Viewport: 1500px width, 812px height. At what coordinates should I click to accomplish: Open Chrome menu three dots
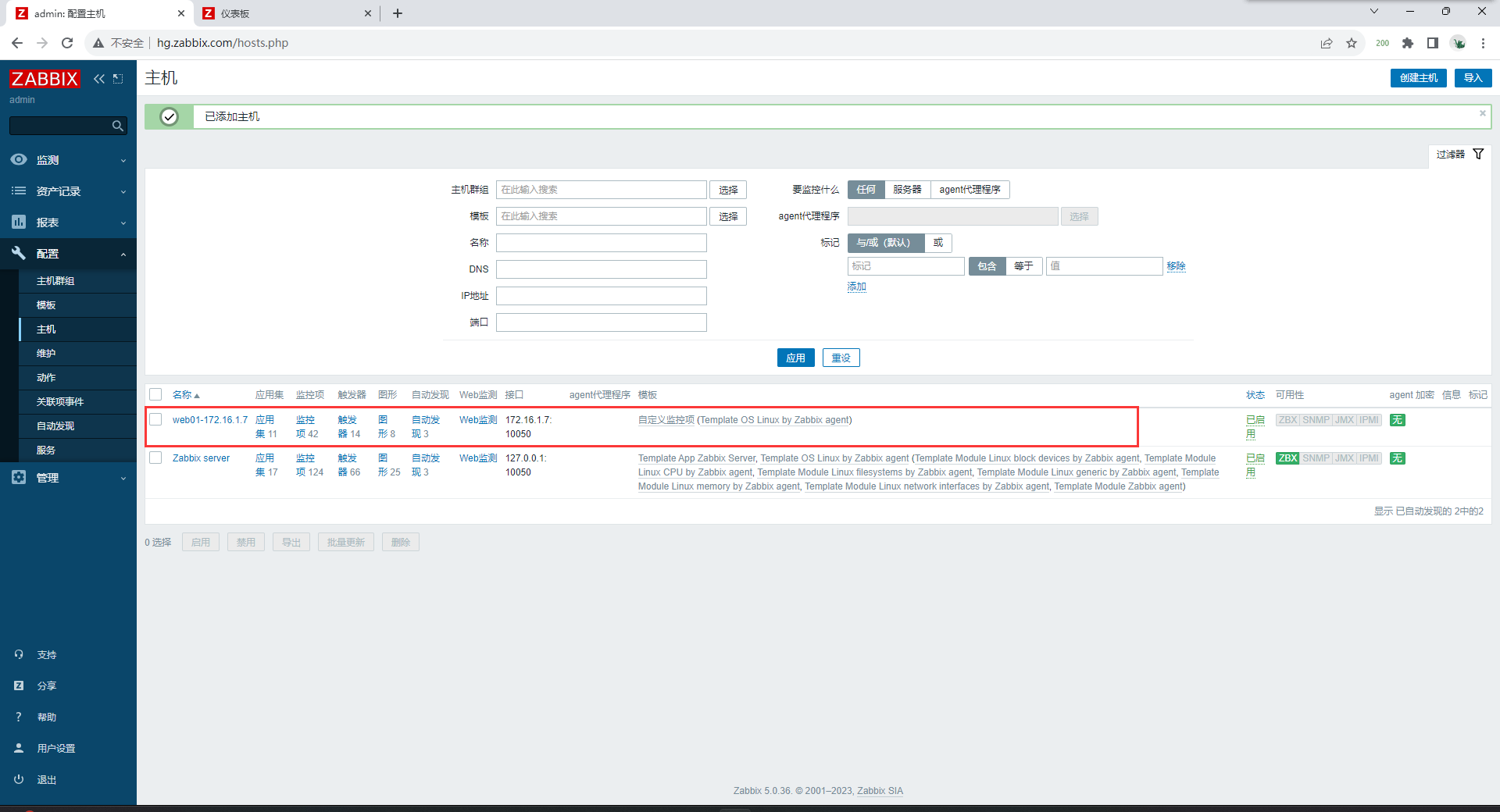[x=1483, y=43]
